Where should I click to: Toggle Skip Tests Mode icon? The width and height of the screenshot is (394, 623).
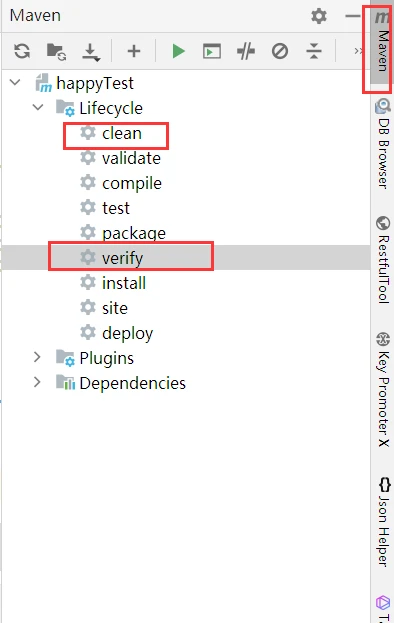[280, 51]
